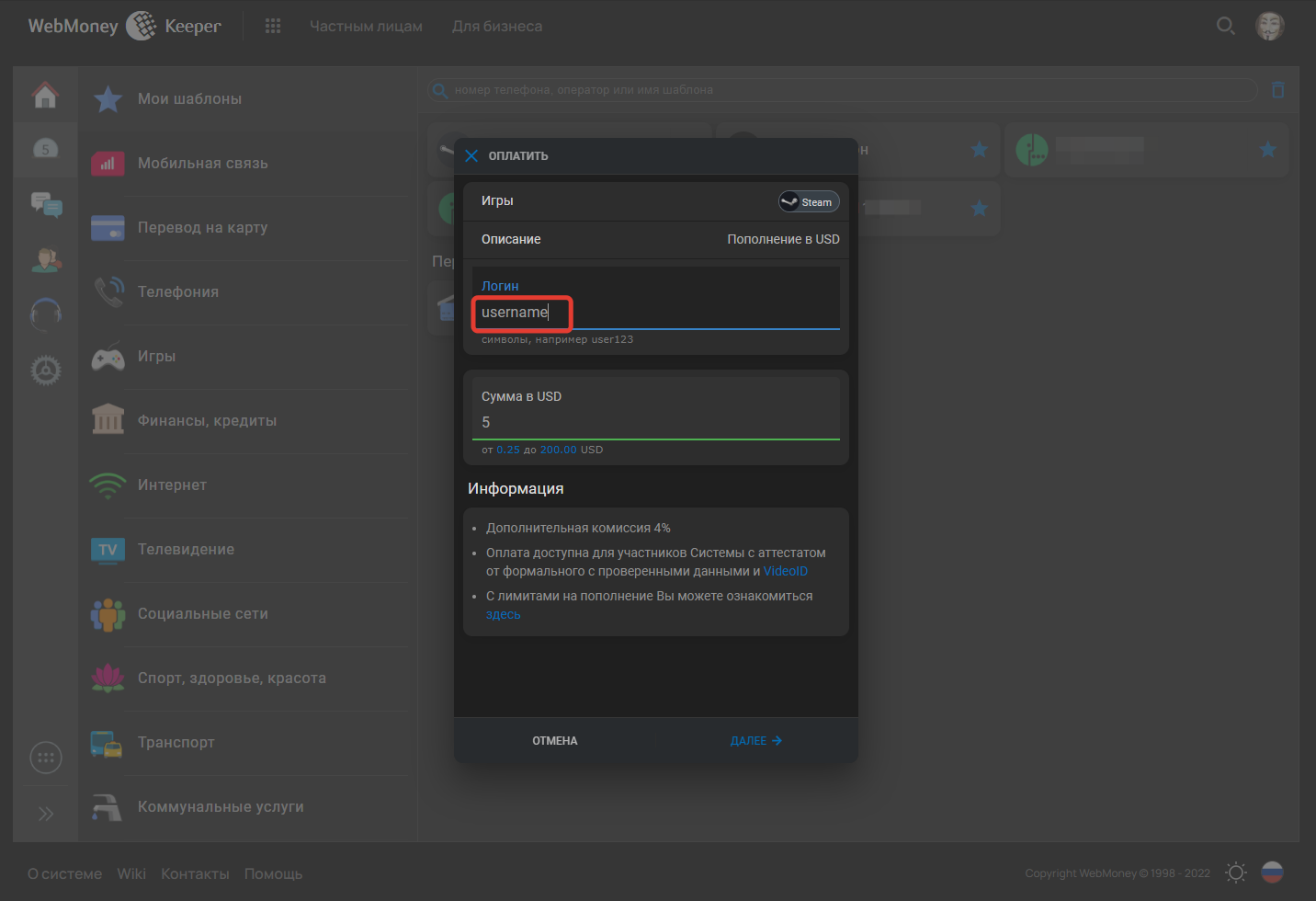Open Для бизнеса menu
This screenshot has height=901, width=1316.
[497, 27]
